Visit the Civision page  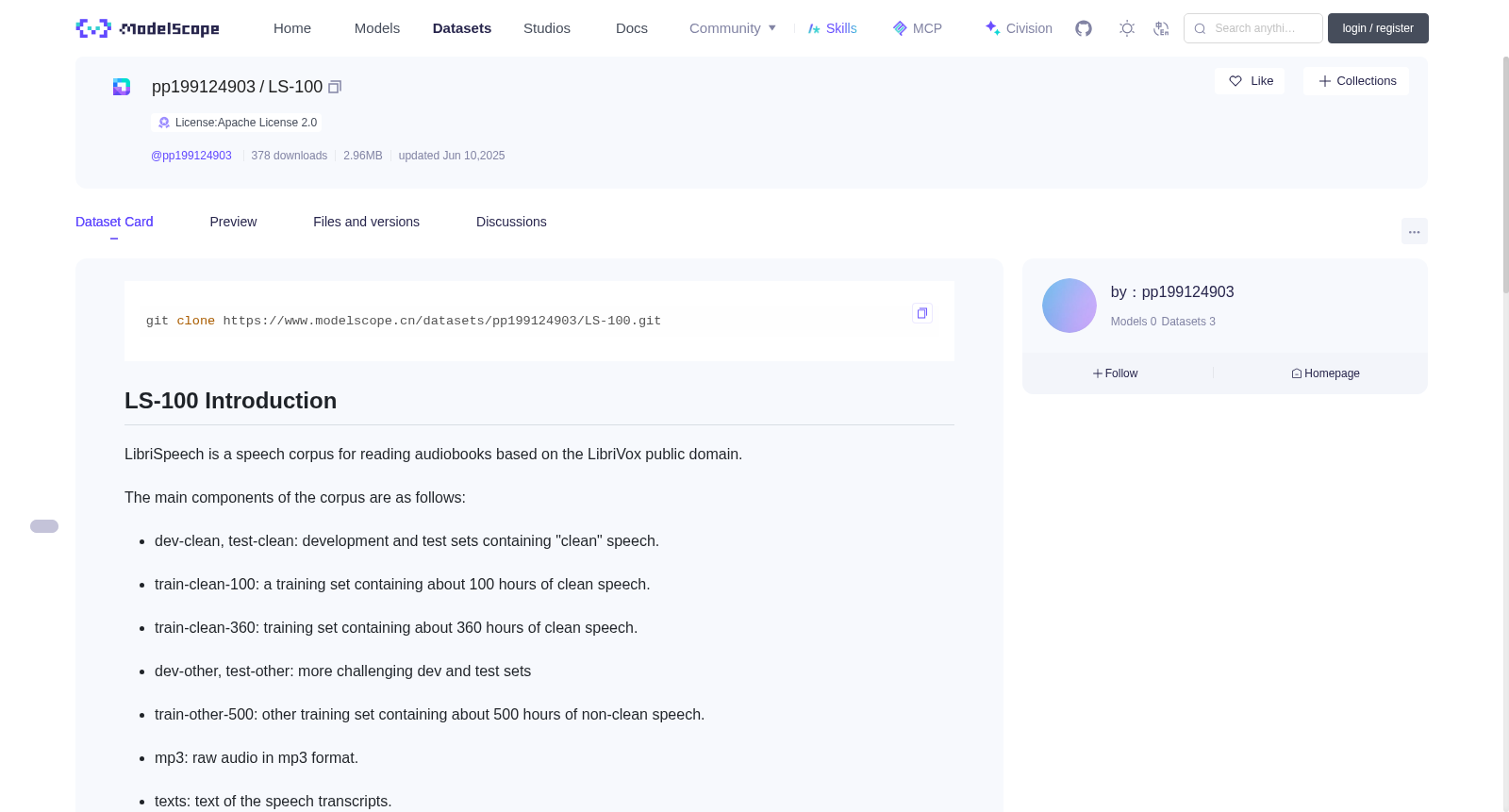pyautogui.click(x=1019, y=28)
